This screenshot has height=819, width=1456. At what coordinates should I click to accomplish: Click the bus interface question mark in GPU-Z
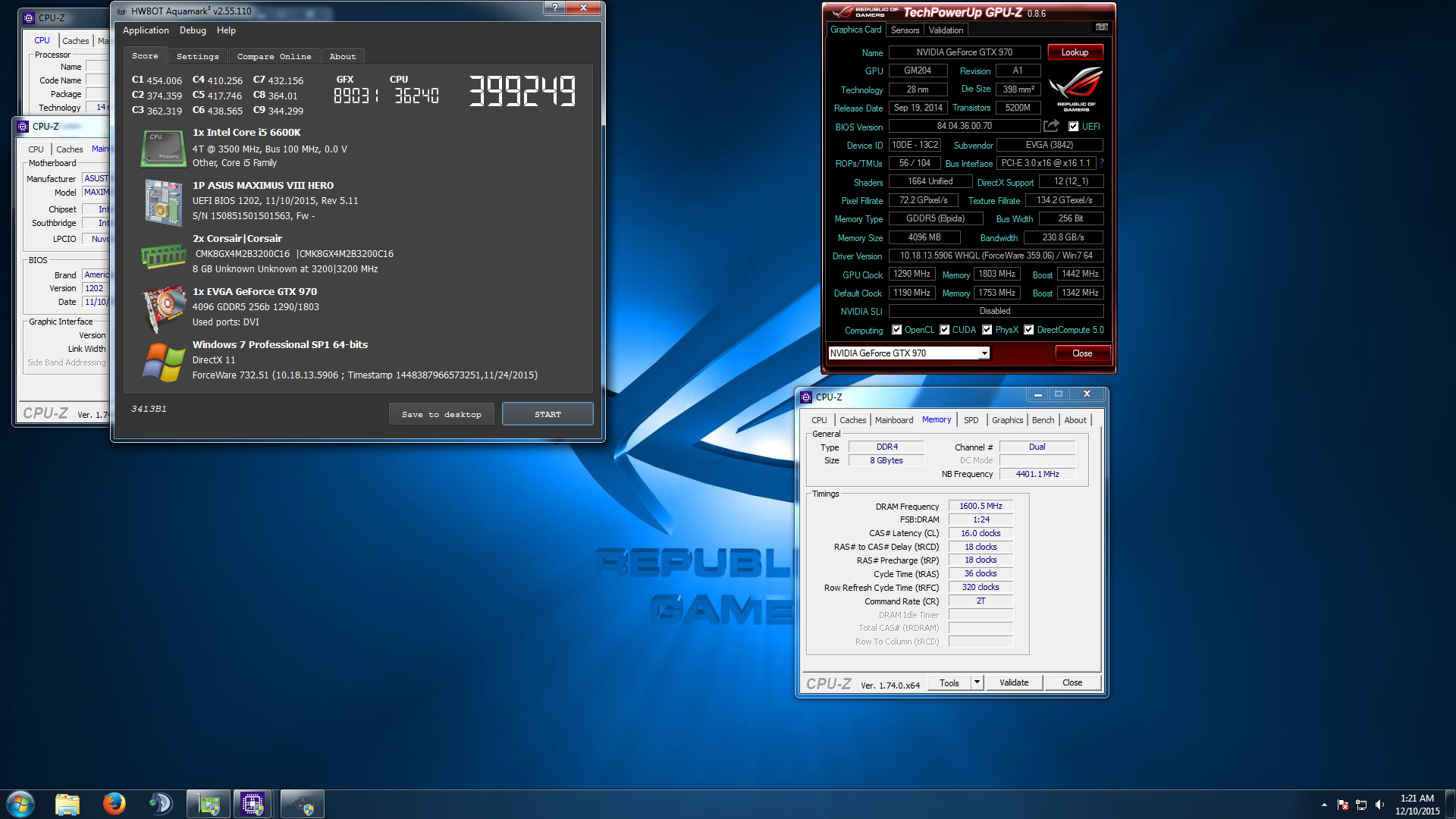click(1101, 163)
